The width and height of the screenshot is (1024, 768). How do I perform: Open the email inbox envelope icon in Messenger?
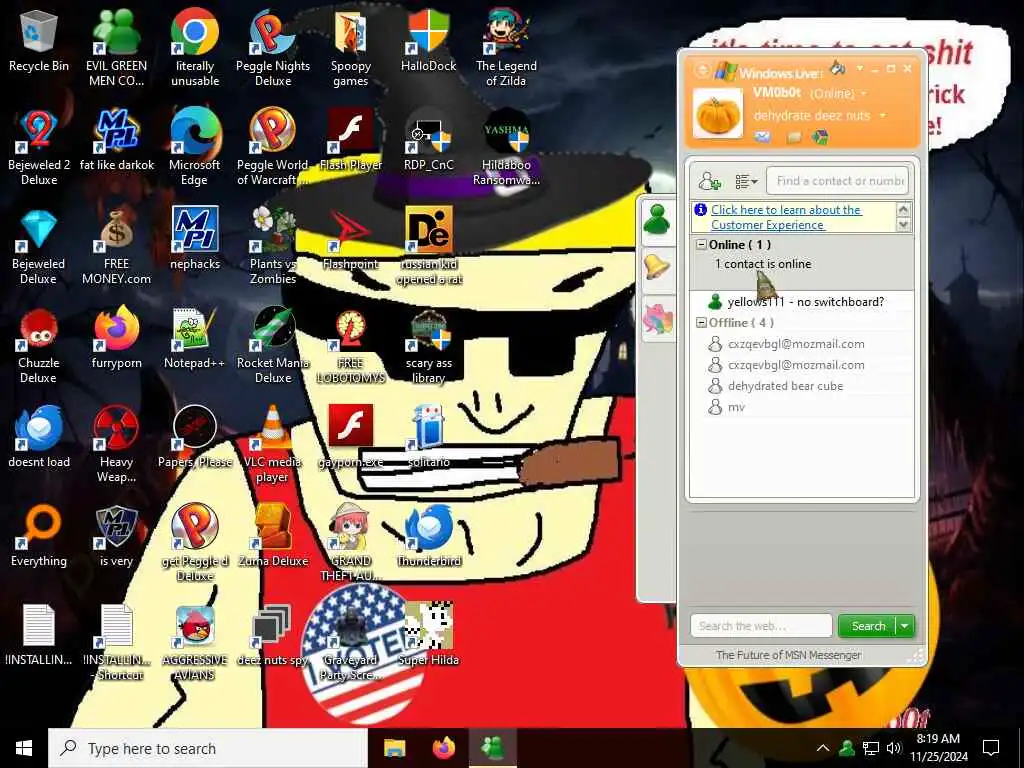pos(762,136)
